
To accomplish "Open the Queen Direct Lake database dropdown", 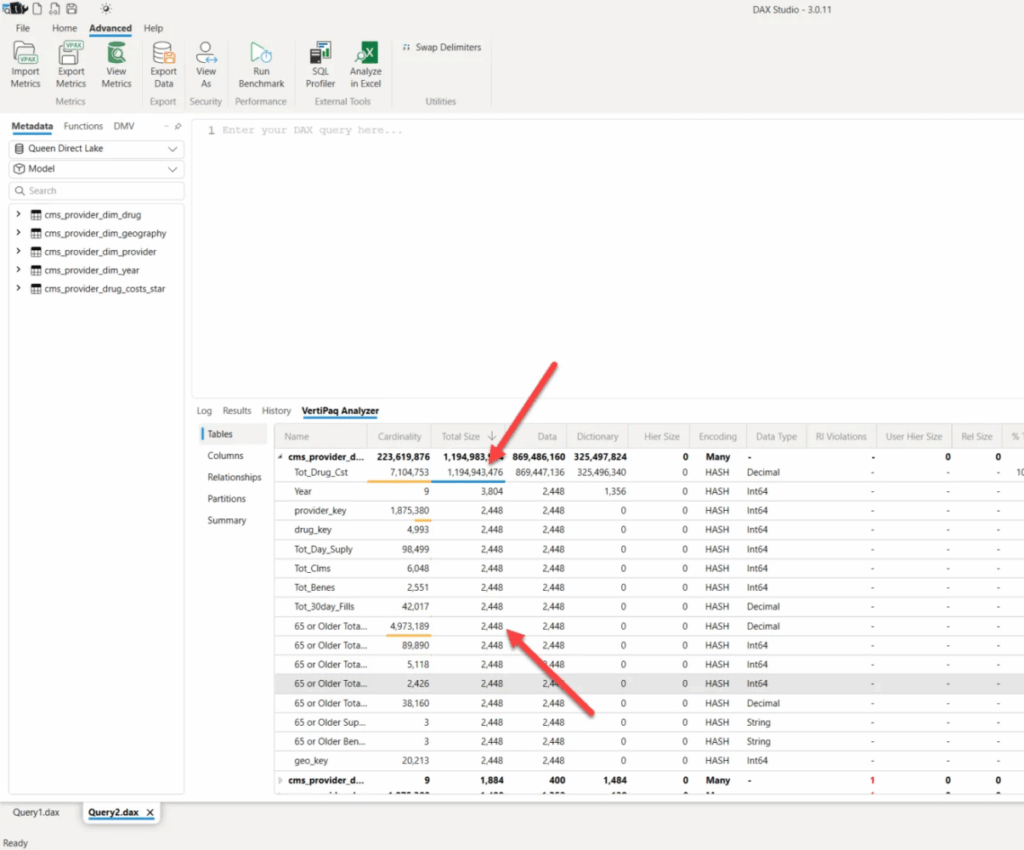I will point(97,149).
